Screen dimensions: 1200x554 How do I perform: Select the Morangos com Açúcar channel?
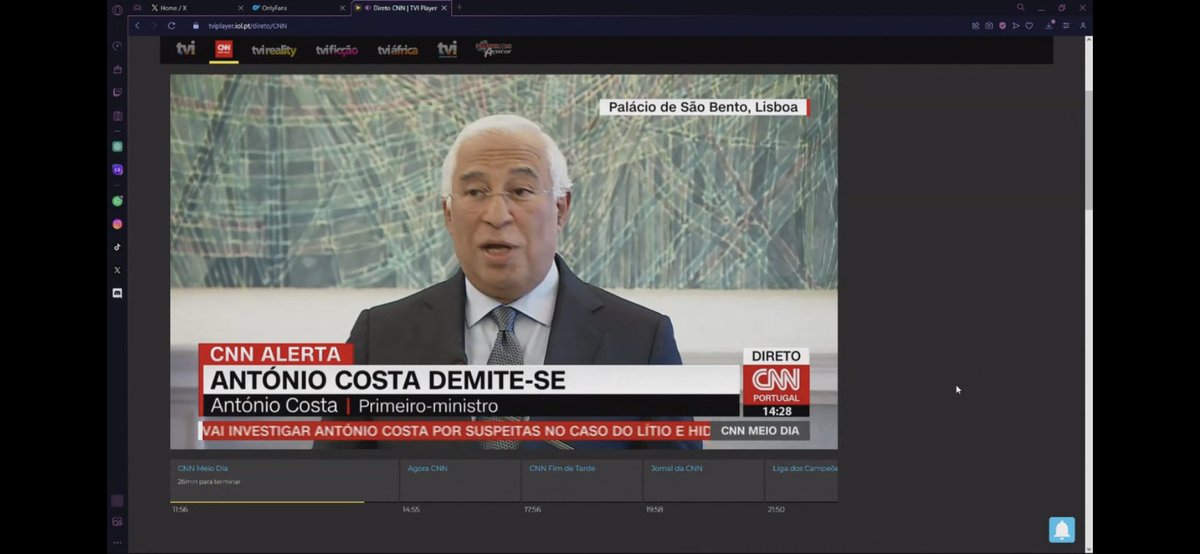pos(493,48)
